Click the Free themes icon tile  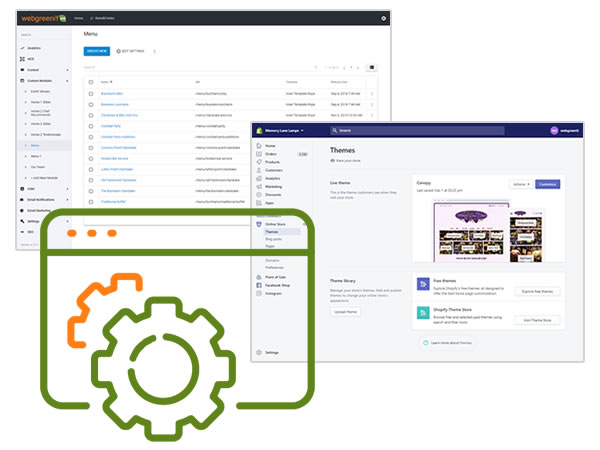click(x=423, y=284)
